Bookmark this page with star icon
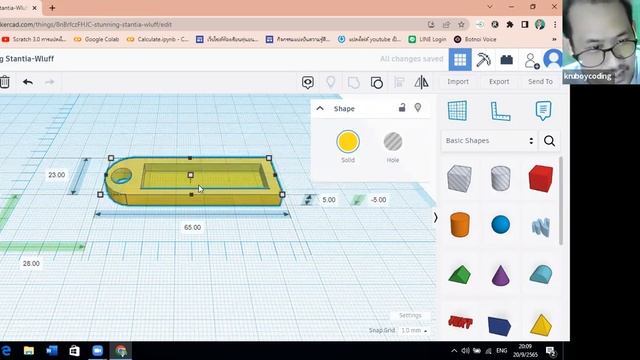640x360 pixels. (x=461, y=24)
